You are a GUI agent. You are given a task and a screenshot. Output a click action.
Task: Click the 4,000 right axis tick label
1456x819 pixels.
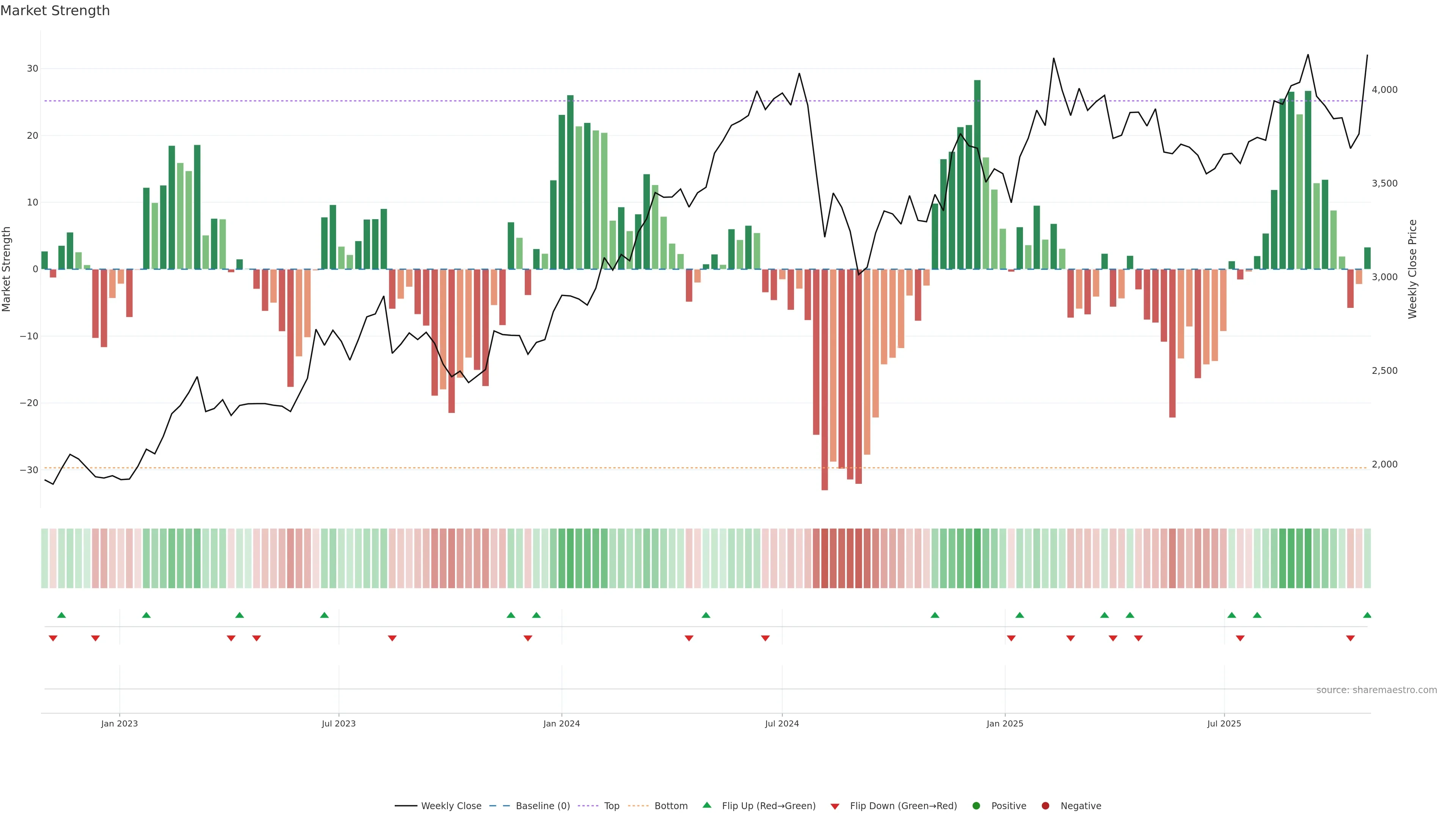[x=1384, y=90]
